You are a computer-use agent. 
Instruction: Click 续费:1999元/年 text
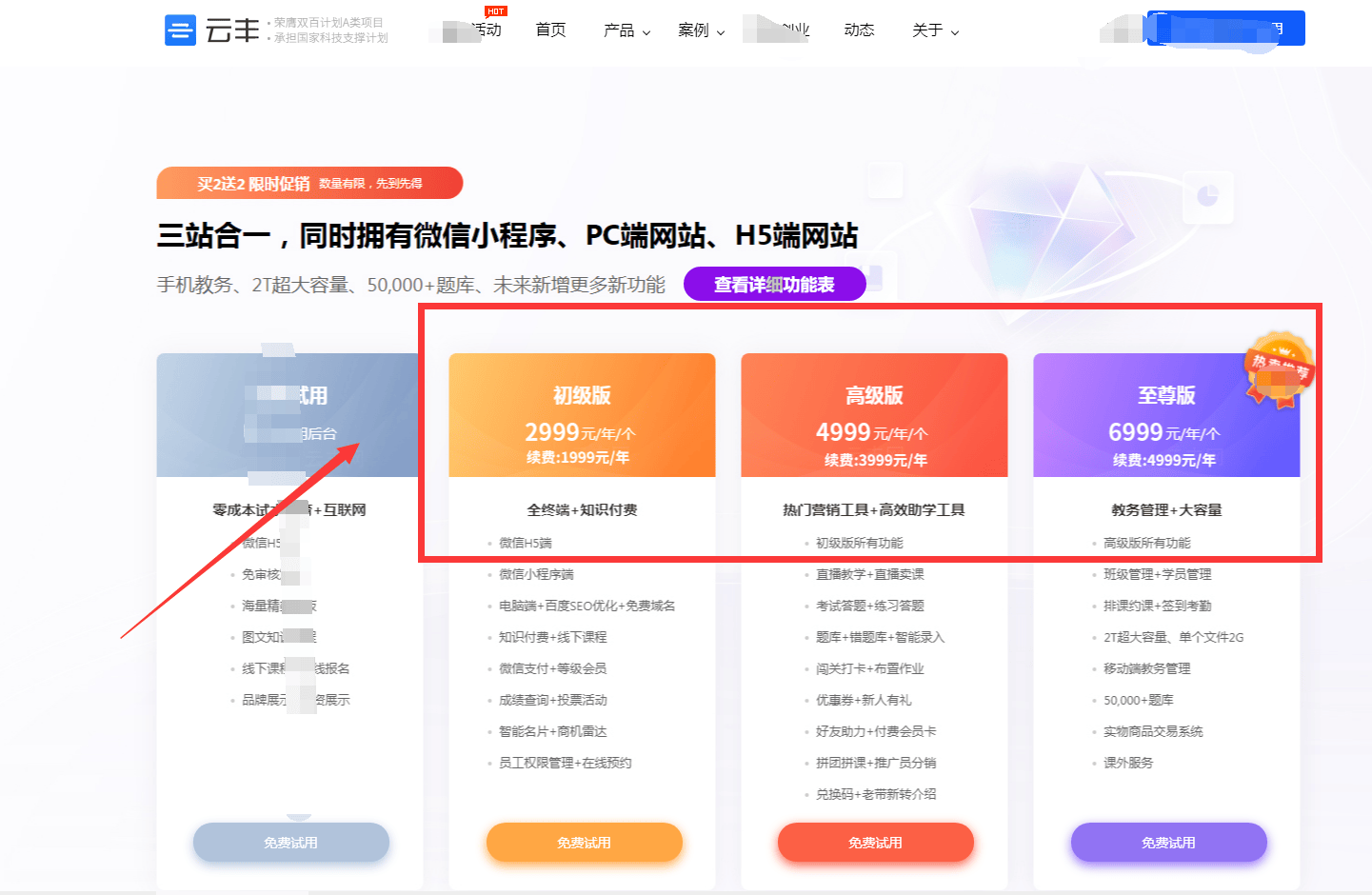tap(578, 457)
